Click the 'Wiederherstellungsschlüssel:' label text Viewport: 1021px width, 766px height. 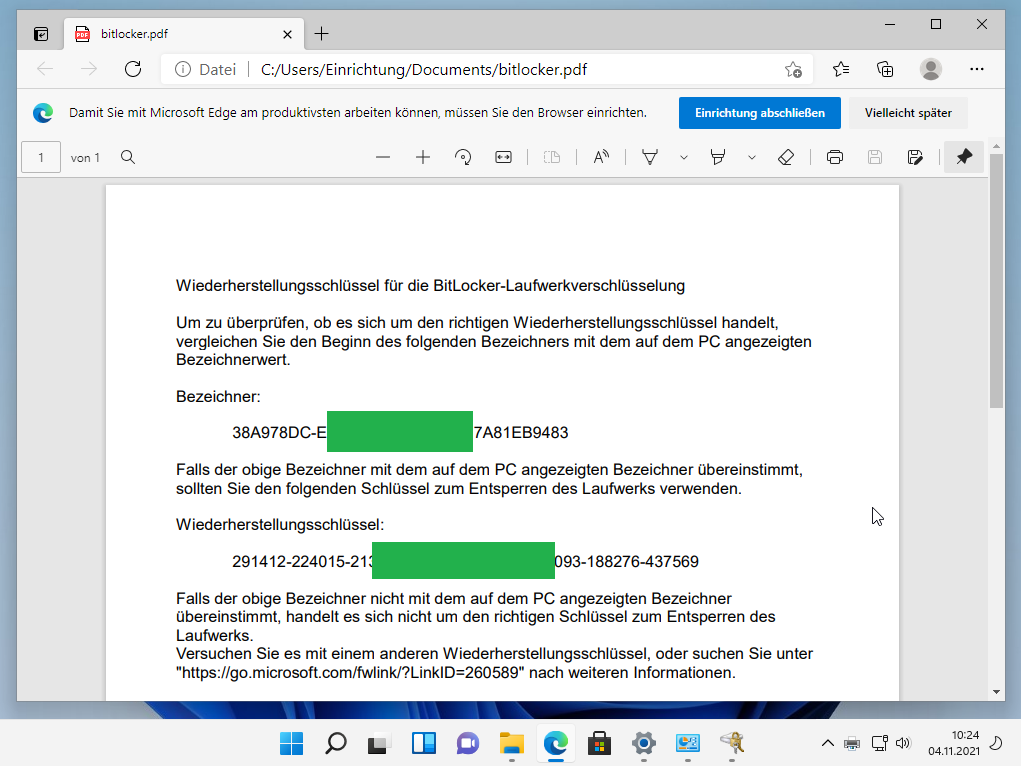pos(280,525)
